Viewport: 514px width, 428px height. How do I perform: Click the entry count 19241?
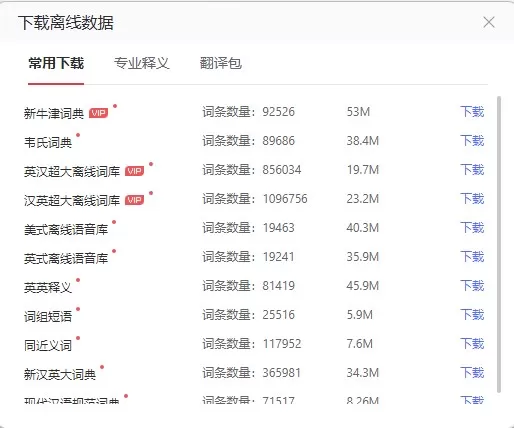pyautogui.click(x=279, y=257)
